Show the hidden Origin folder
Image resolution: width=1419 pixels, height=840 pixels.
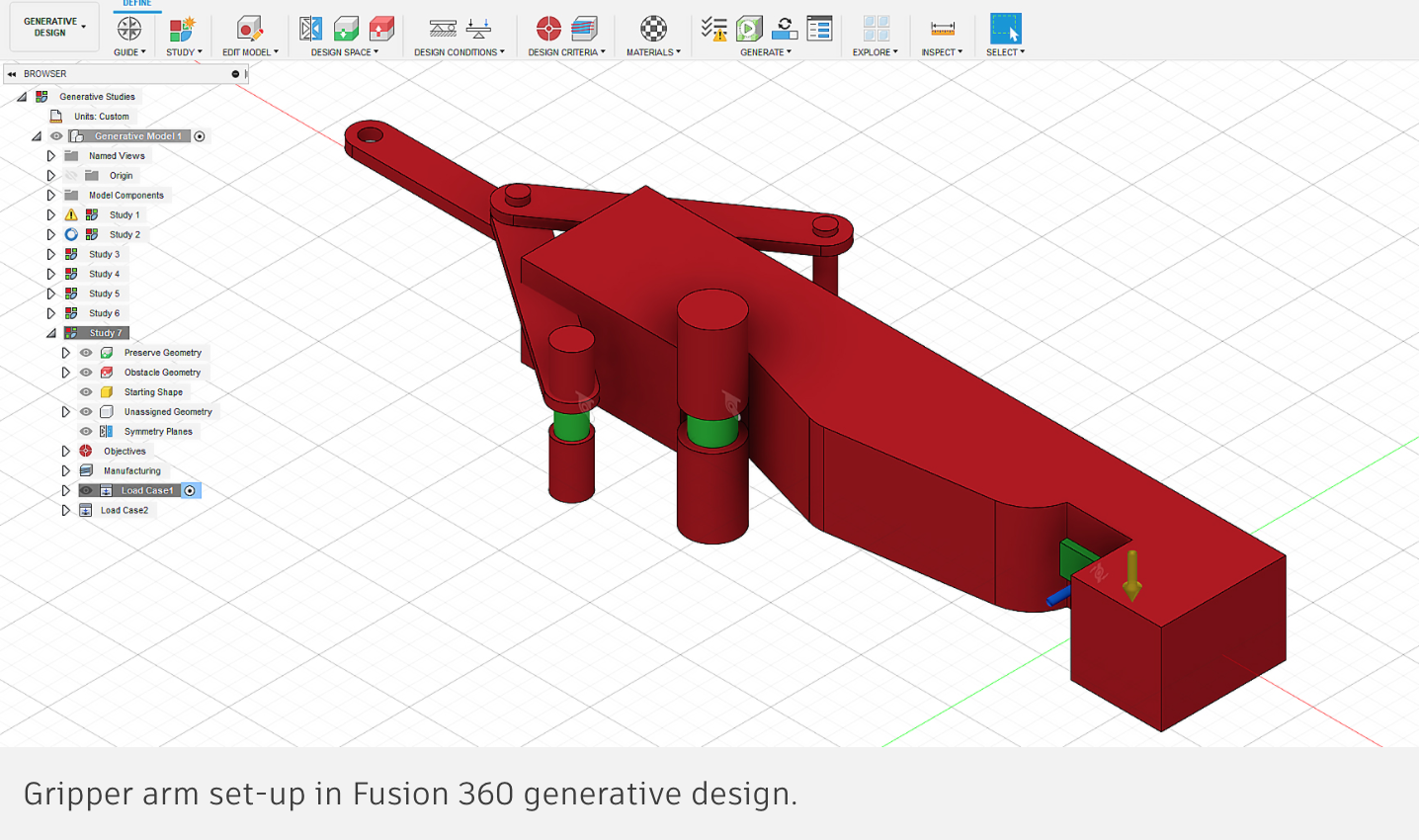[71, 176]
